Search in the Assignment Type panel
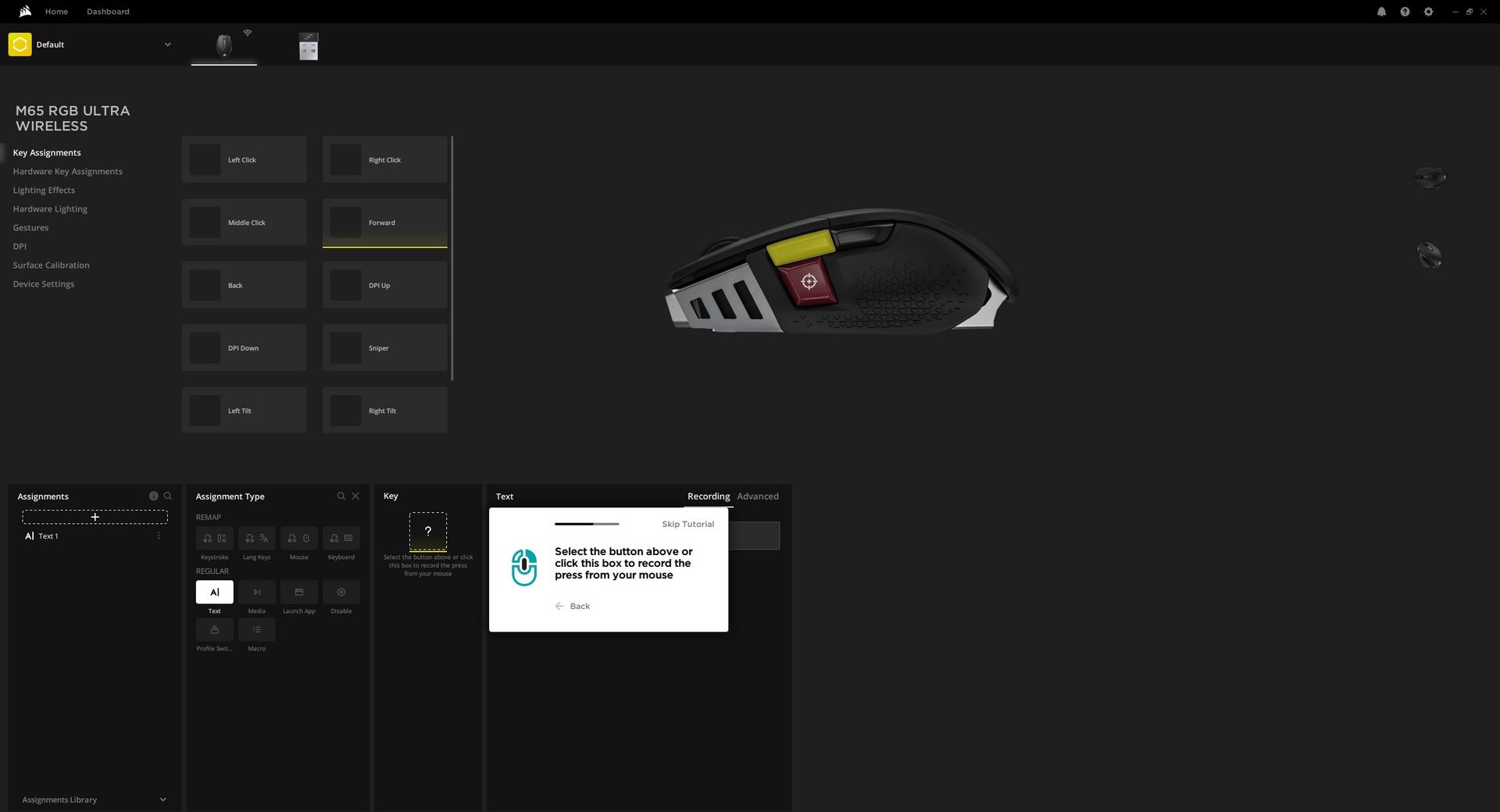Viewport: 1500px width, 812px height. pyautogui.click(x=341, y=496)
